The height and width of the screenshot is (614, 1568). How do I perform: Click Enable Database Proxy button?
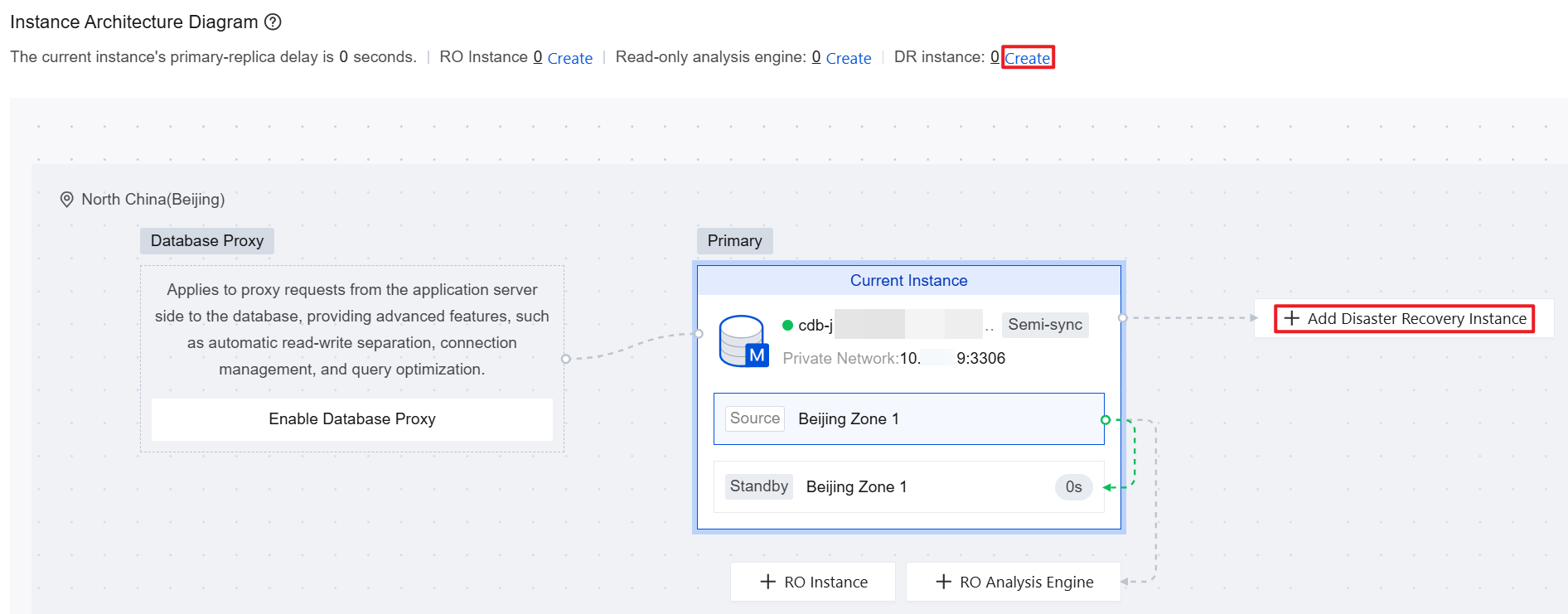351,419
